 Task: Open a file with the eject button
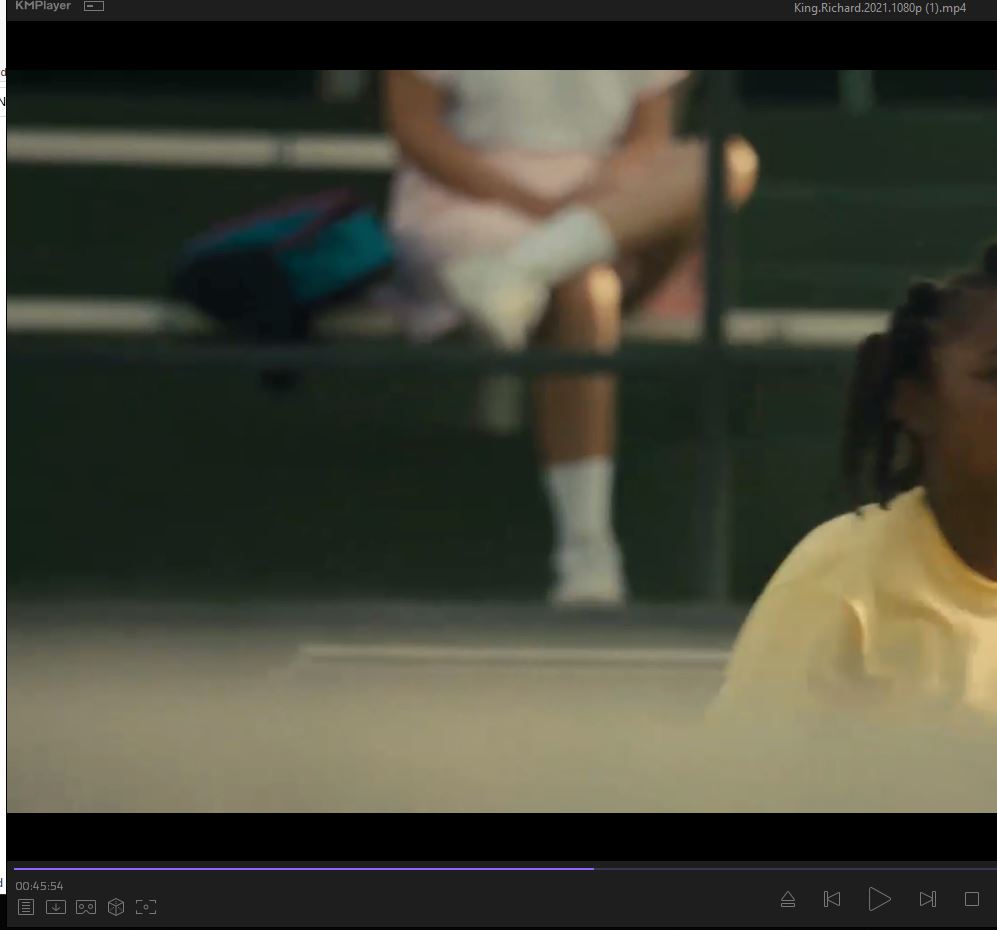pyautogui.click(x=788, y=899)
